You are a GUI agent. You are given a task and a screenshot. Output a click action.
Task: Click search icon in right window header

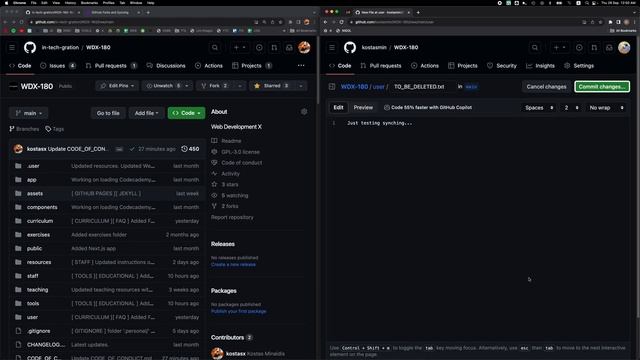coord(535,47)
